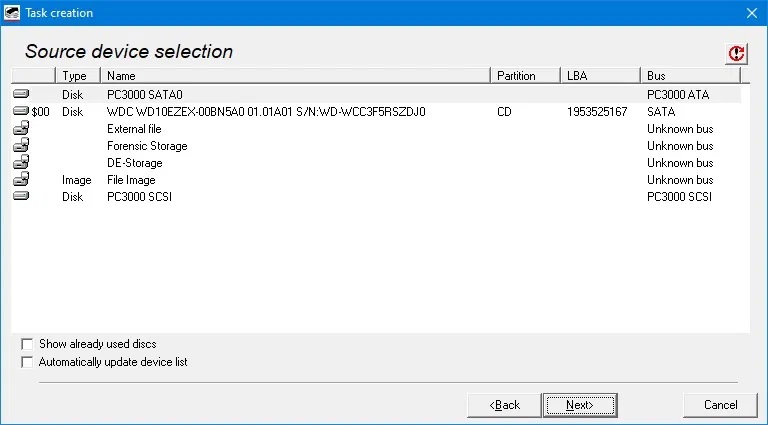Image resolution: width=768 pixels, height=425 pixels.
Task: Click the DE-Storage row icon
Action: coord(21,163)
